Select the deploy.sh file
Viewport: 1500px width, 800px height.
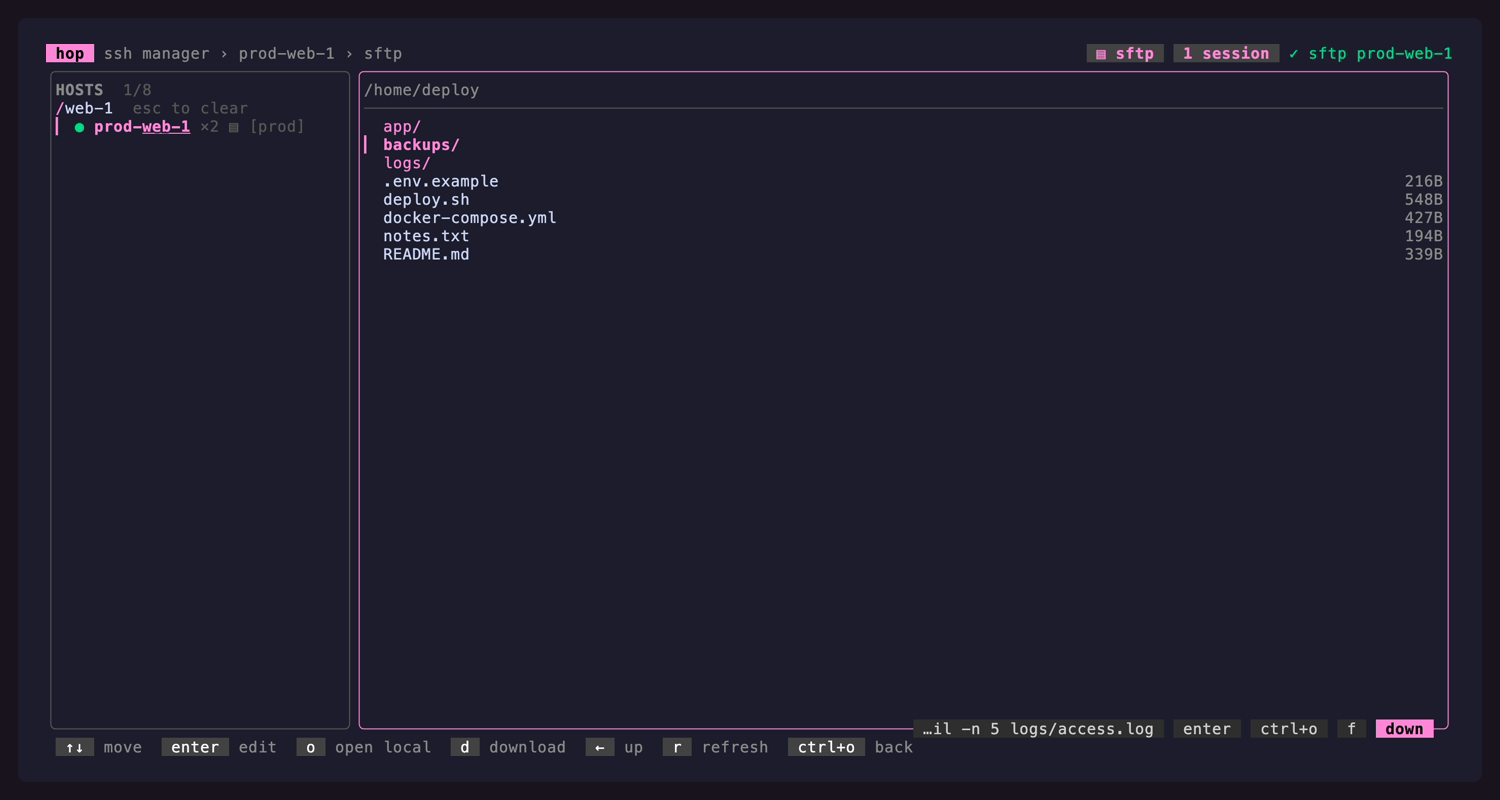tap(426, 199)
